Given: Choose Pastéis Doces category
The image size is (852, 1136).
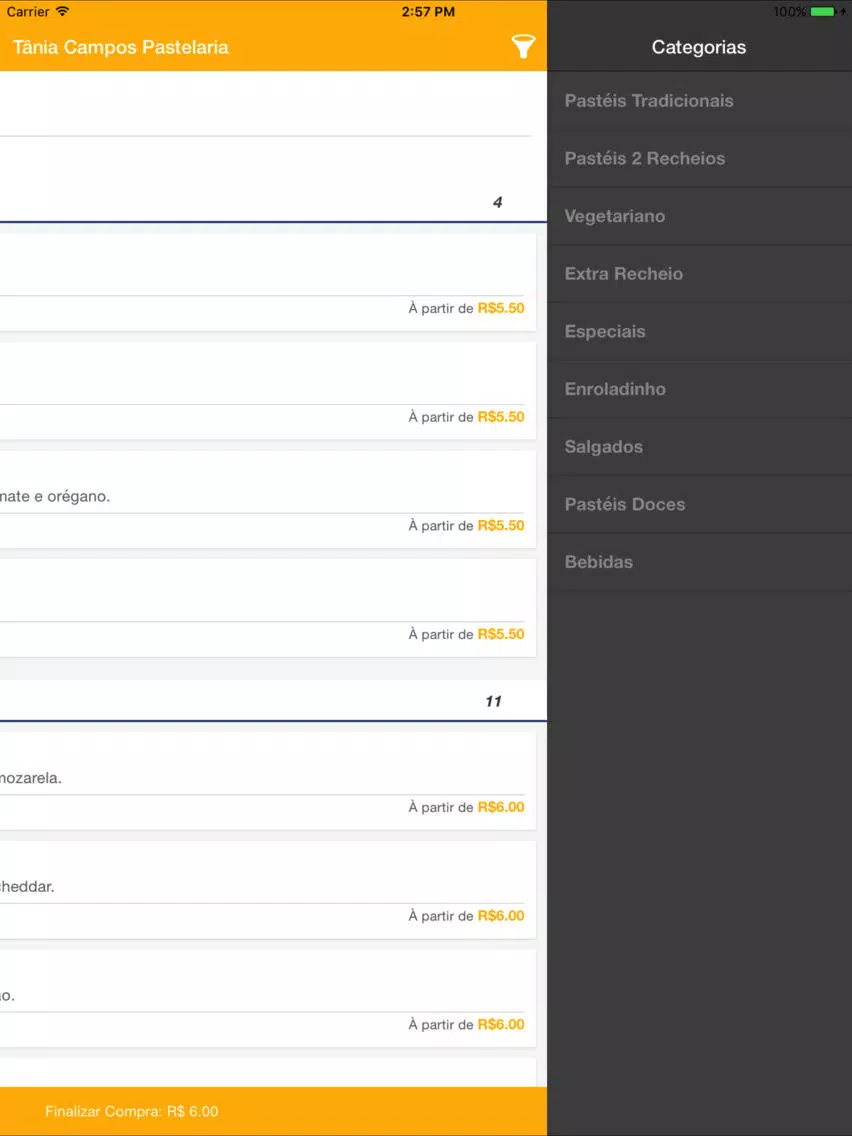Looking at the screenshot, I should [699, 504].
